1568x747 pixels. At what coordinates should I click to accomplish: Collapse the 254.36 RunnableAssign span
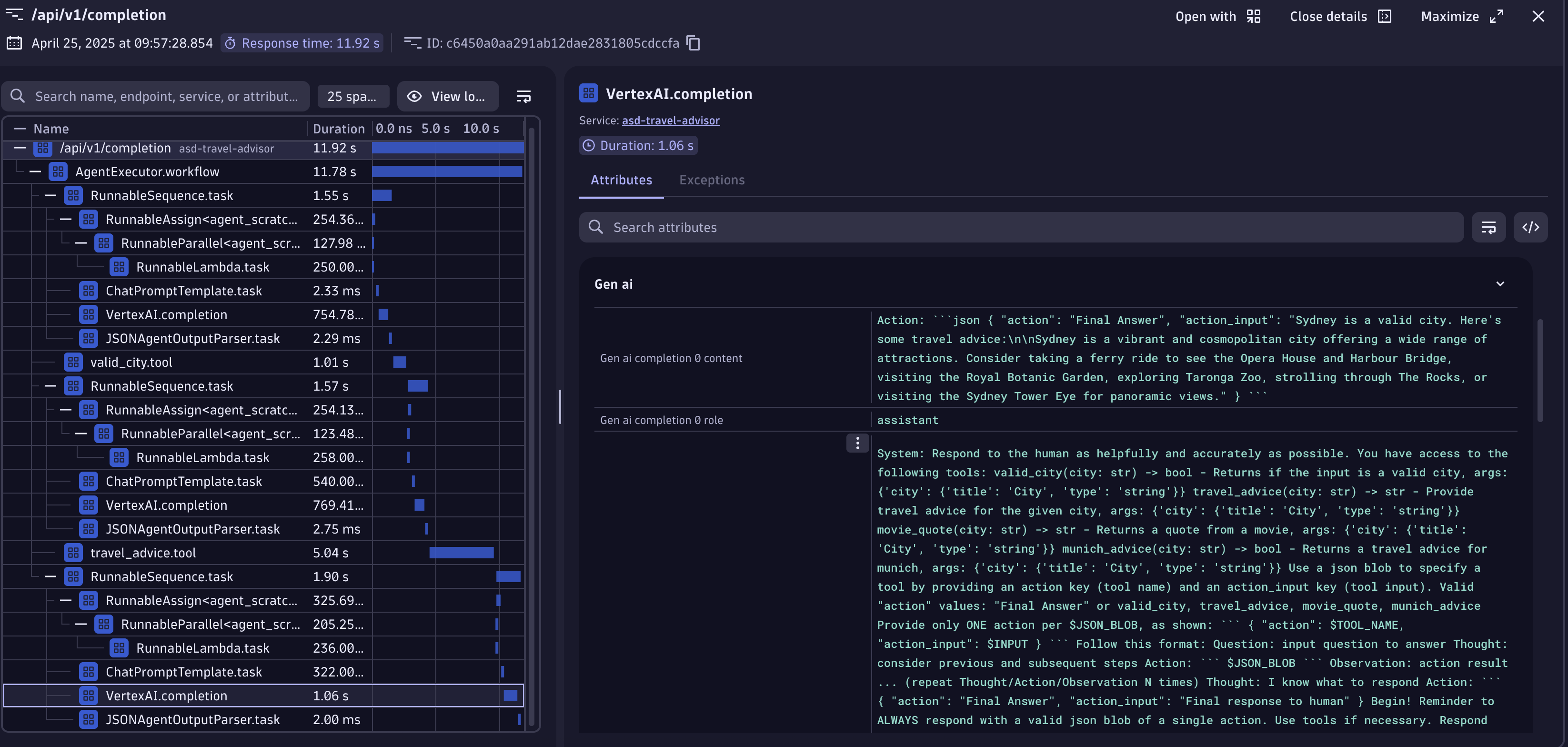[66, 219]
